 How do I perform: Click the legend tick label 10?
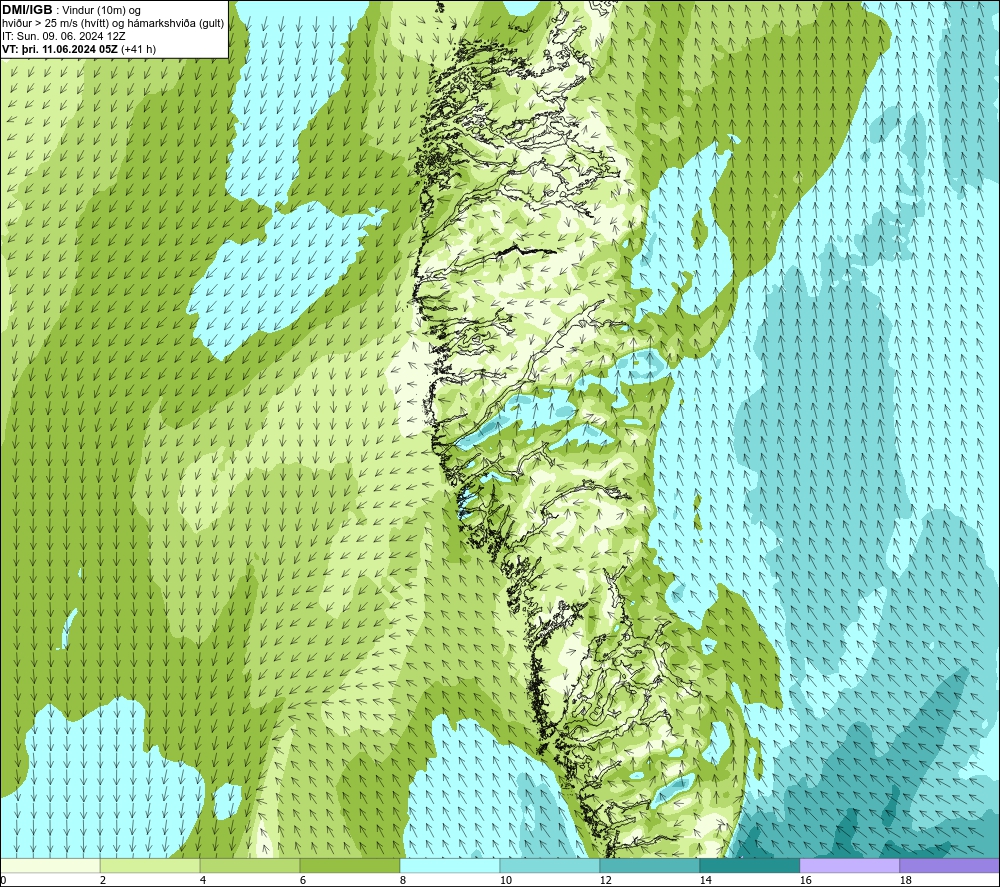505,880
